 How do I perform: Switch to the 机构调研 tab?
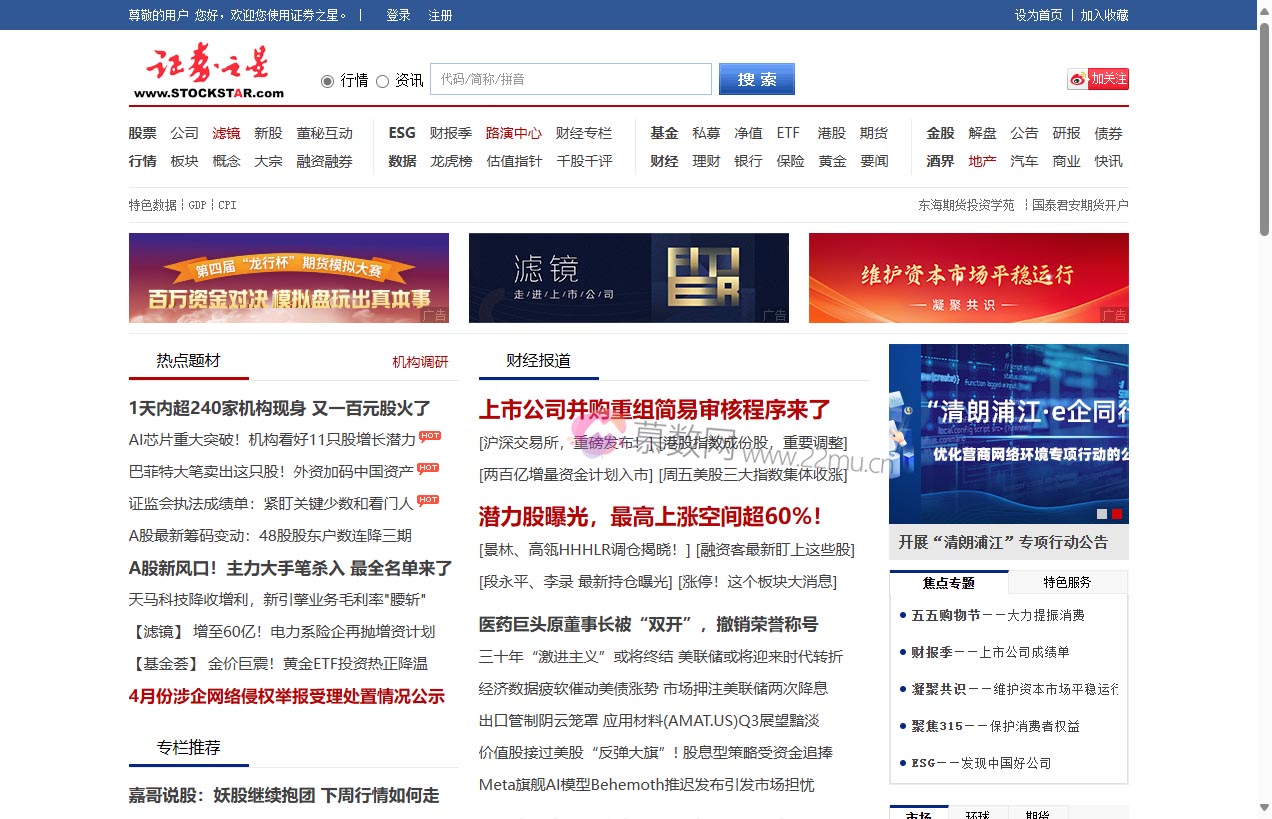(x=421, y=361)
